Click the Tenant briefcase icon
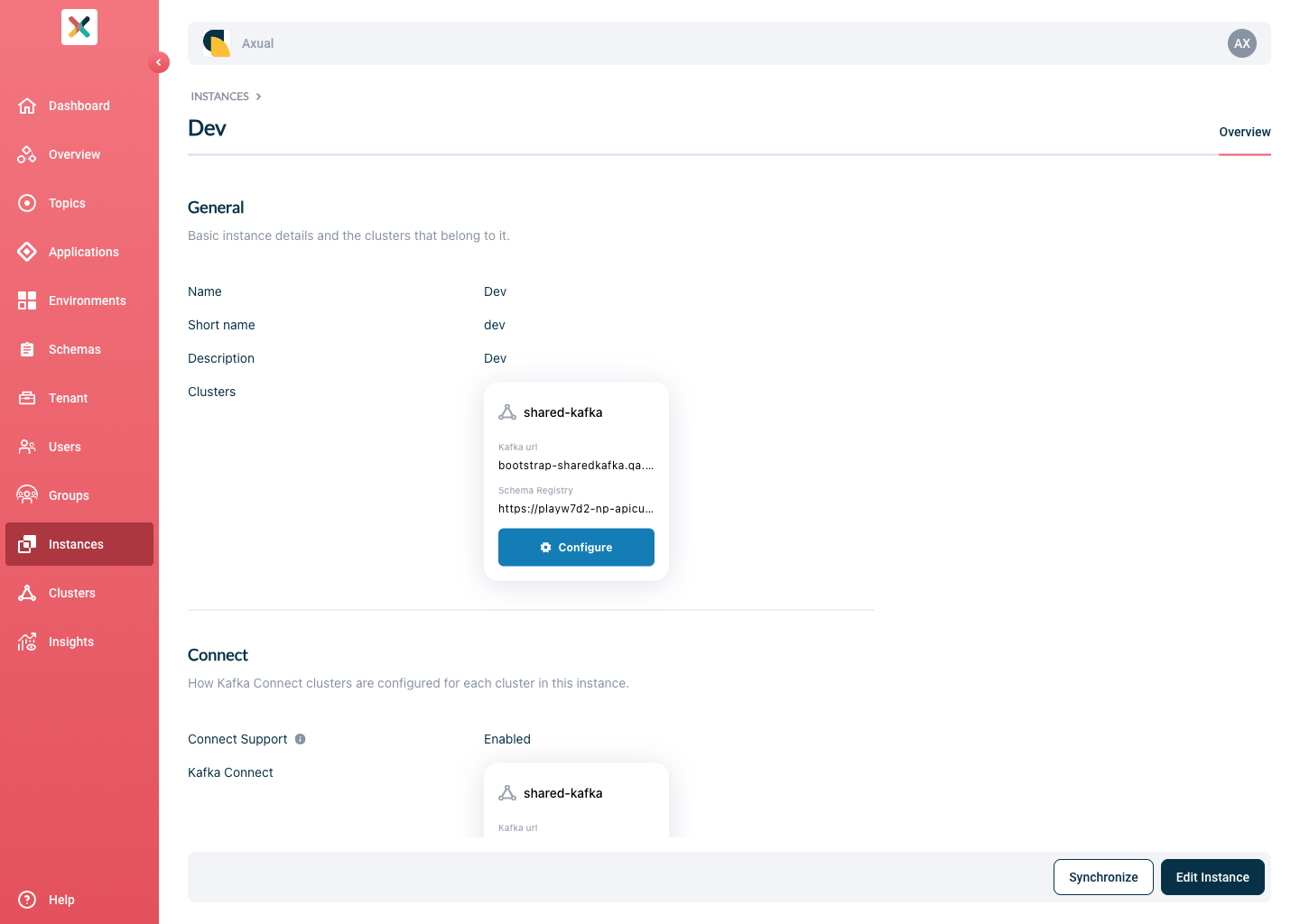1300x924 pixels. (27, 398)
